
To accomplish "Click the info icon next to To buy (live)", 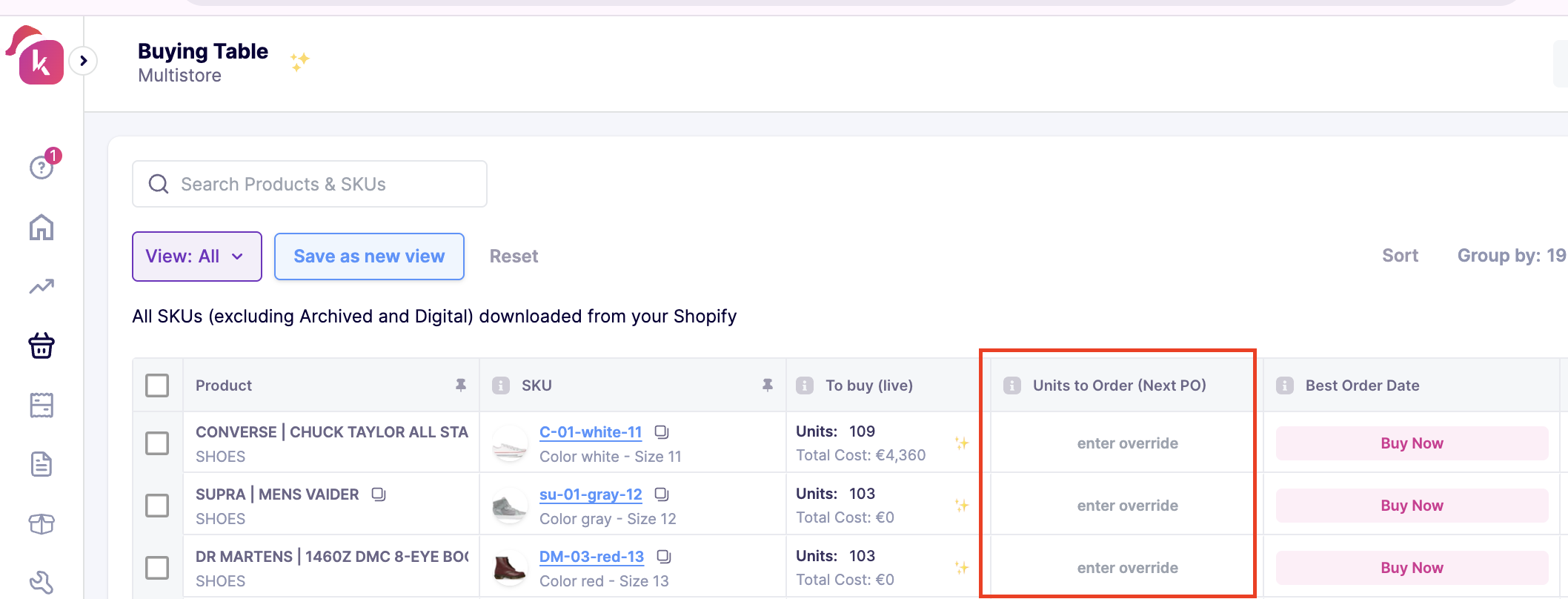I will click(805, 385).
